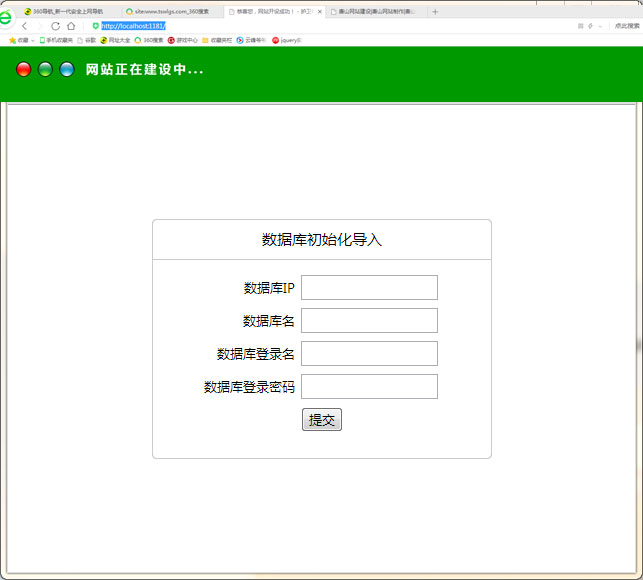Viewport: 643px width, 580px height.
Task: Click the red circle in the green header
Action: (24, 69)
